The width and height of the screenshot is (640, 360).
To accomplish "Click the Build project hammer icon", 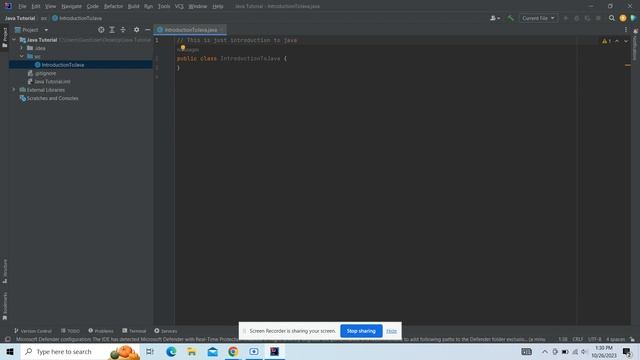I will coord(511,18).
